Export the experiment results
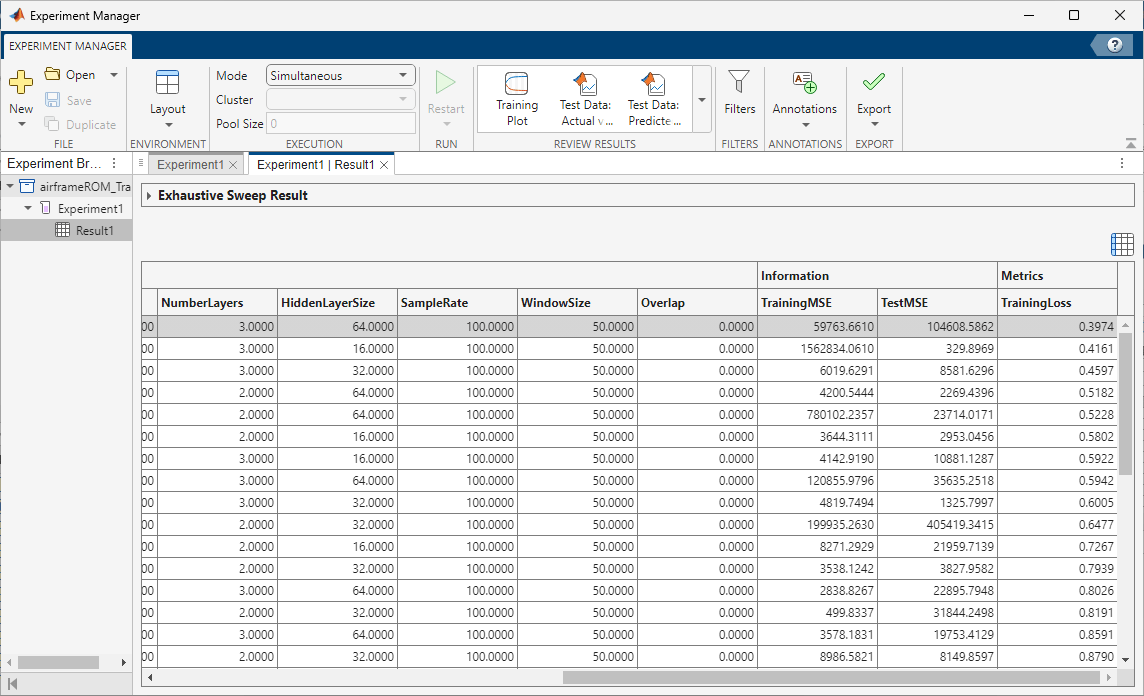This screenshot has width=1144, height=696. 873,95
